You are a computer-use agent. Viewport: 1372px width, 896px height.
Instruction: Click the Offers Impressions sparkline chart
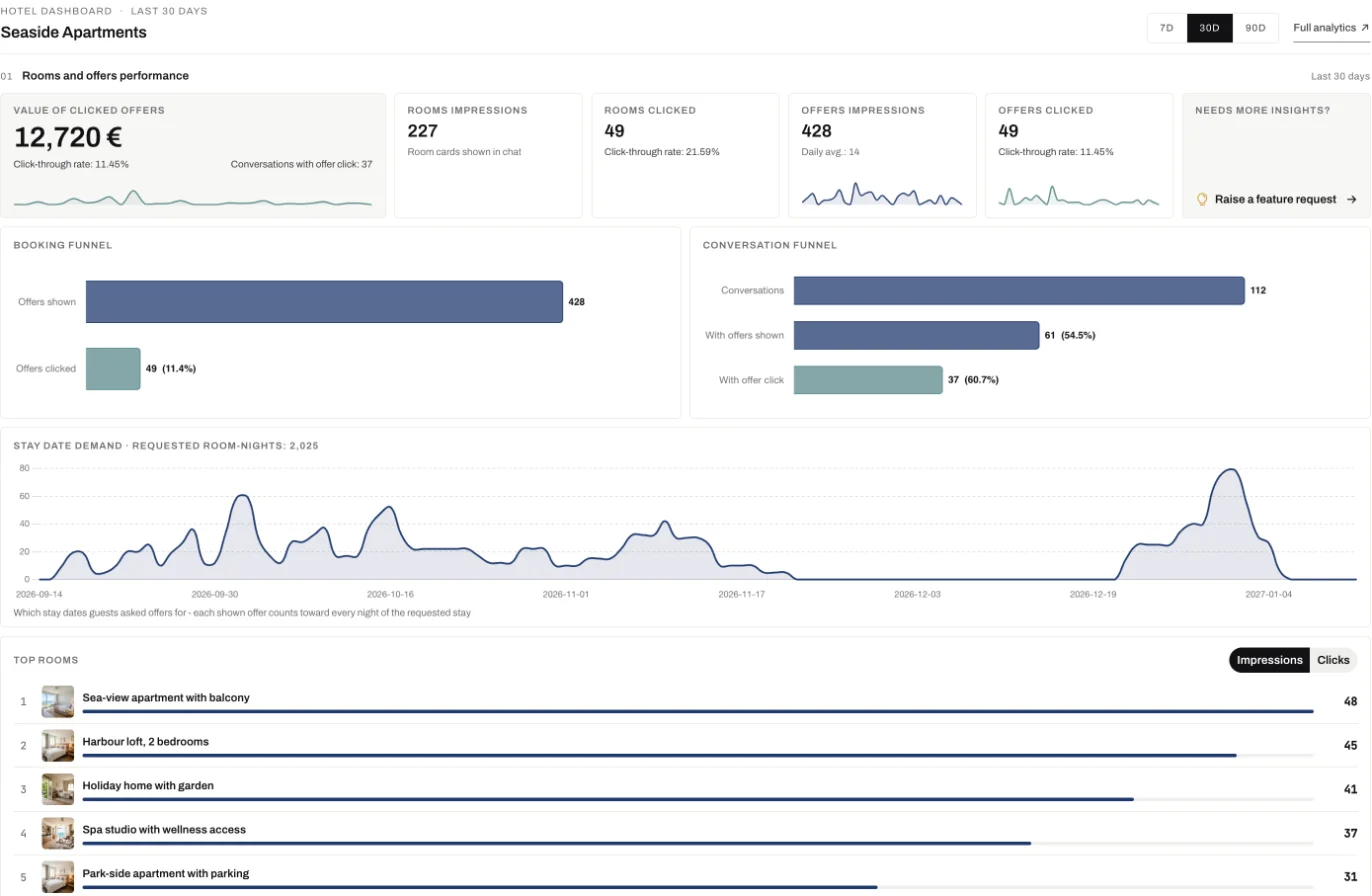click(x=882, y=196)
